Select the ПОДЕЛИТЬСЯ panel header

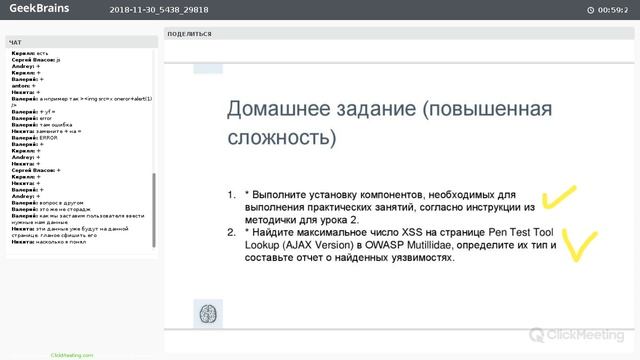click(x=399, y=34)
